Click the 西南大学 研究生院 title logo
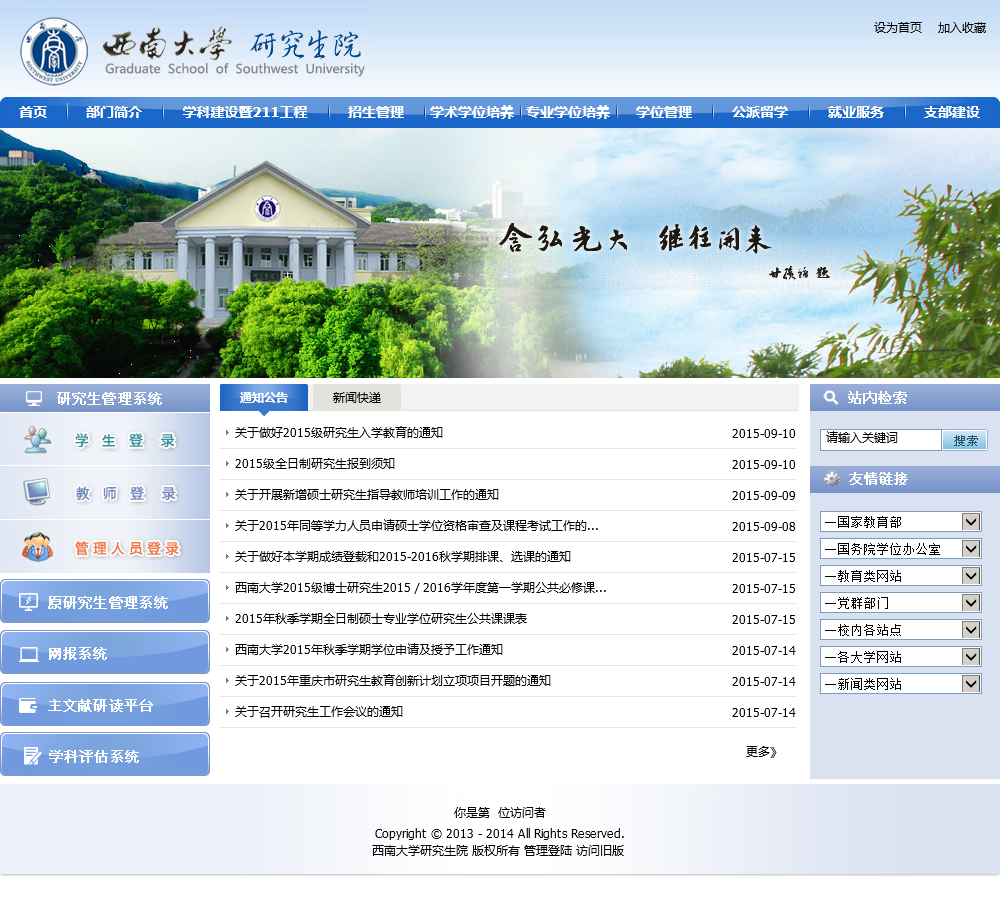 (234, 52)
